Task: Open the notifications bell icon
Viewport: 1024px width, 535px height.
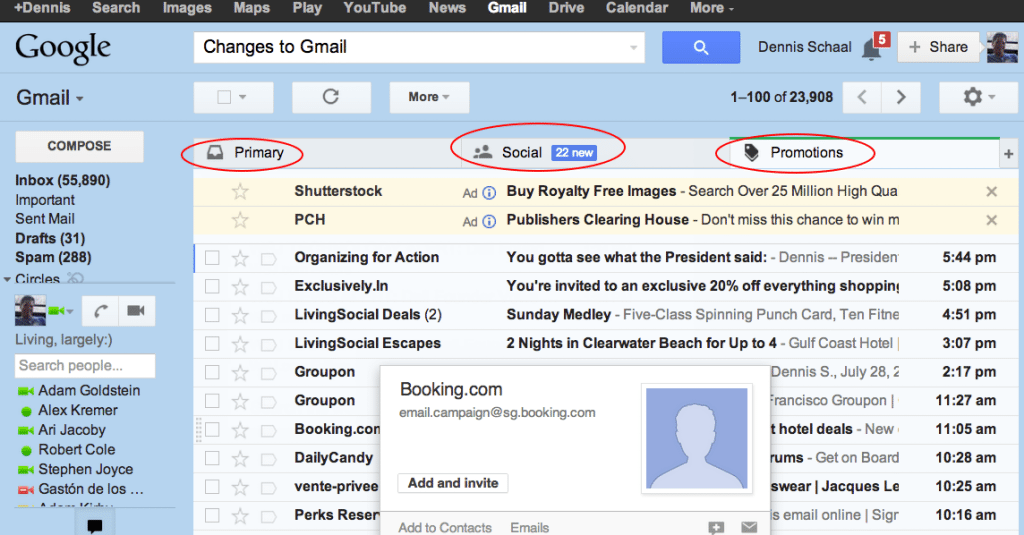Action: 871,49
